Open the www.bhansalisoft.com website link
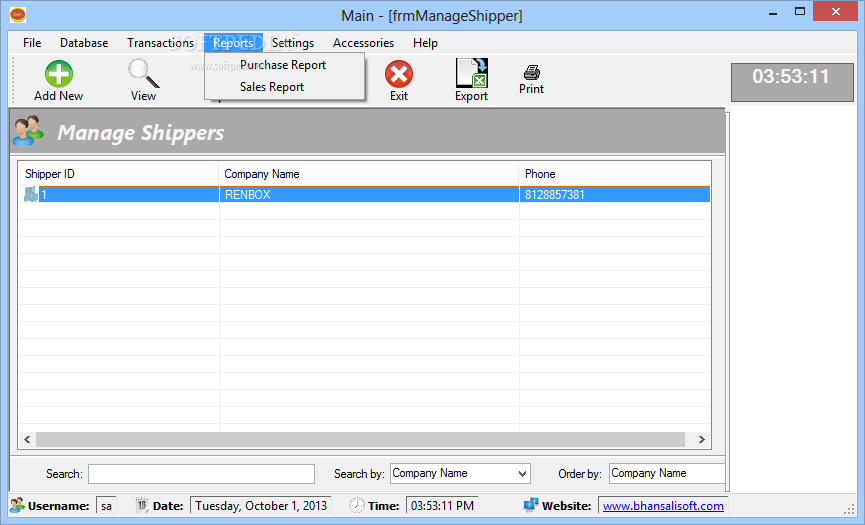865x525 pixels. pyautogui.click(x=663, y=506)
